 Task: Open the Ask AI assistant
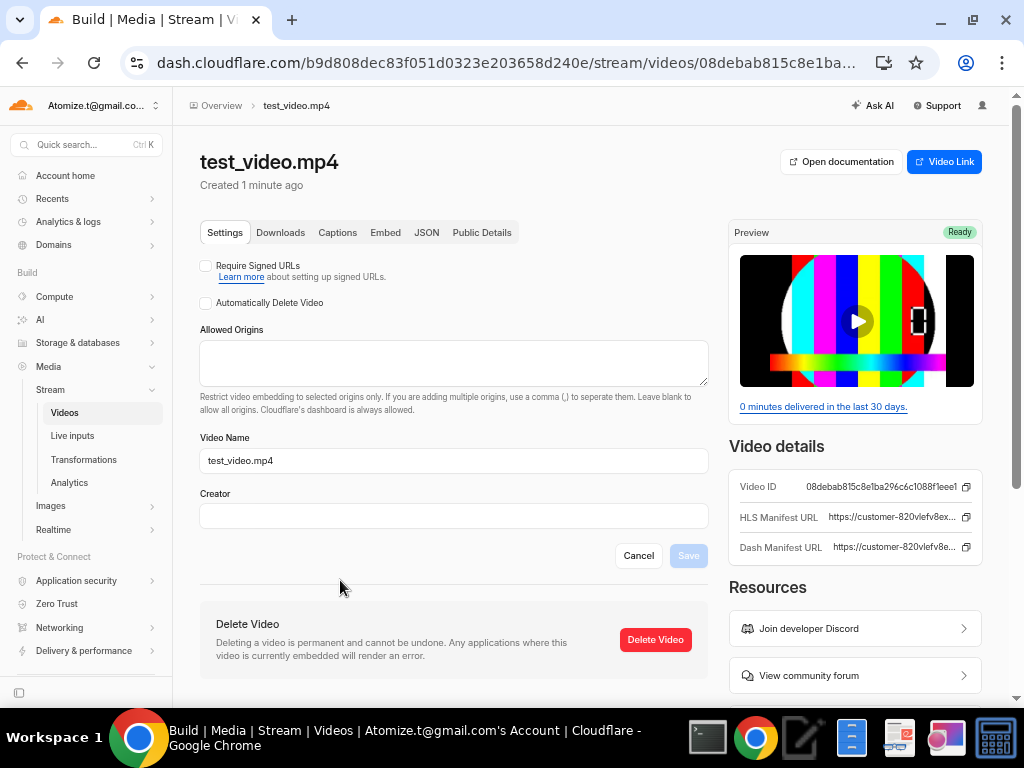[872, 105]
